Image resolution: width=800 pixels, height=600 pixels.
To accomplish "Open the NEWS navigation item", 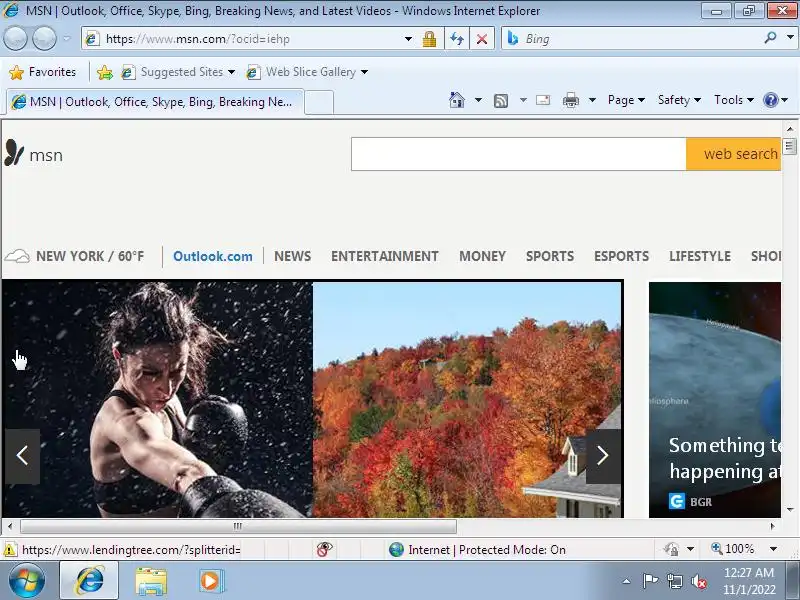I will pyautogui.click(x=292, y=256).
